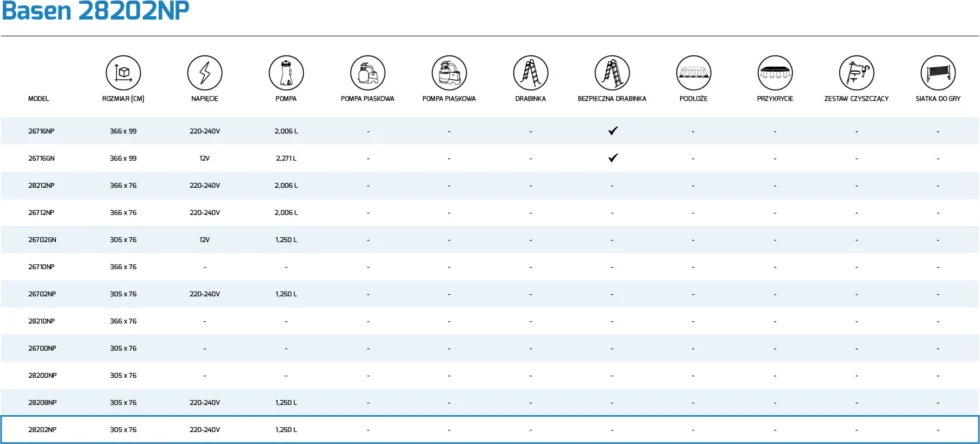Click the Zestaw czyszczący icon

click(x=856, y=73)
